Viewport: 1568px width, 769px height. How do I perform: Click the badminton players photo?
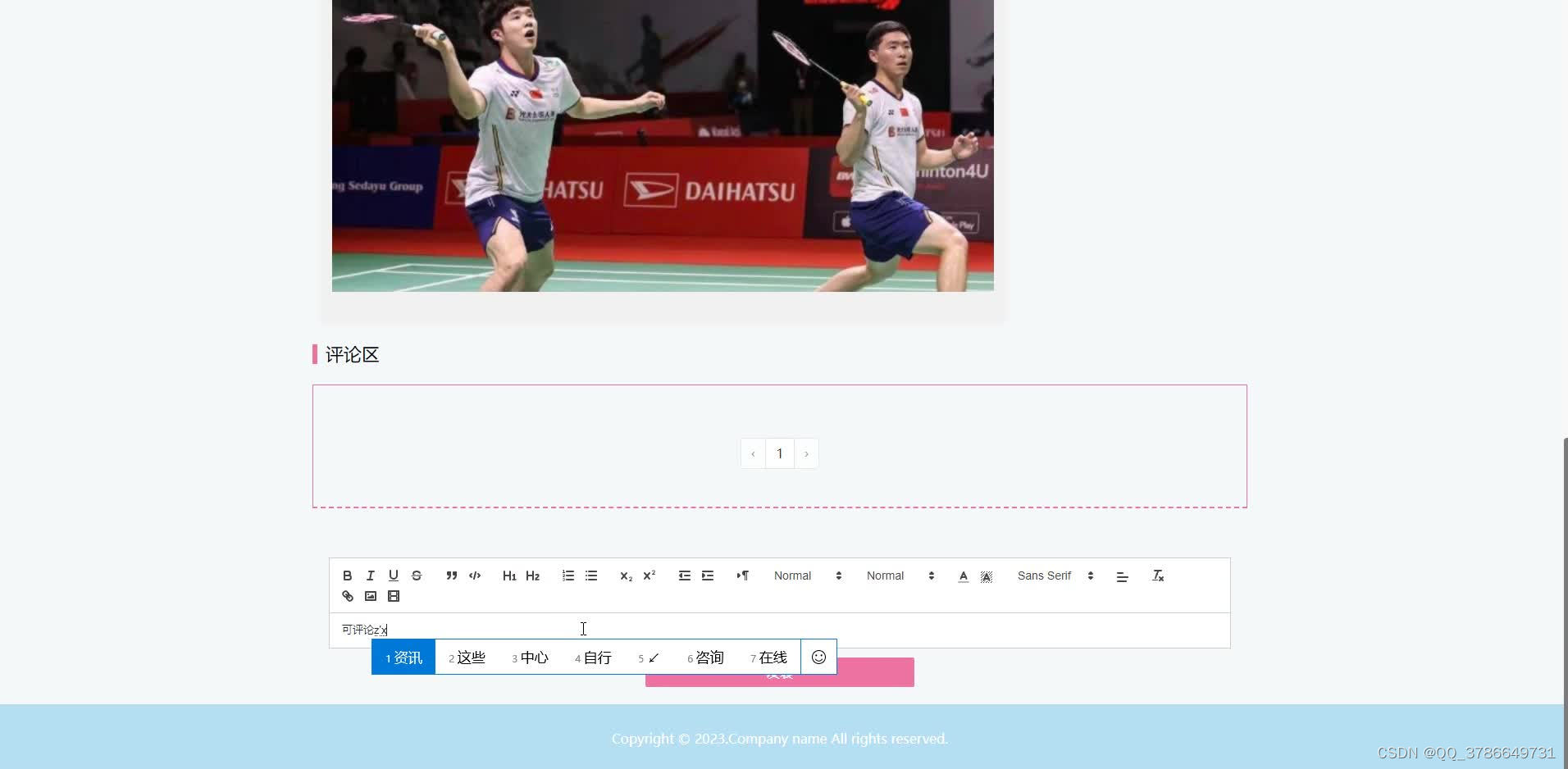[x=663, y=145]
